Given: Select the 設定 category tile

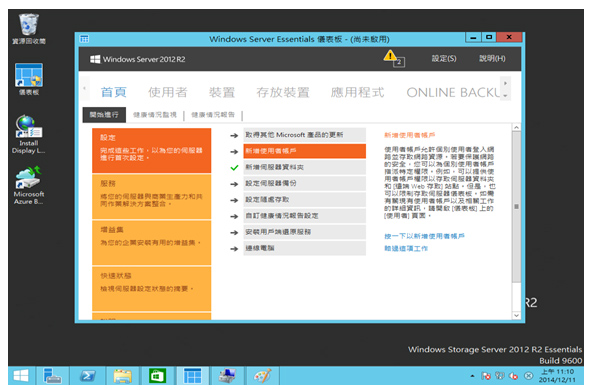Looking at the screenshot, I should tap(152, 150).
